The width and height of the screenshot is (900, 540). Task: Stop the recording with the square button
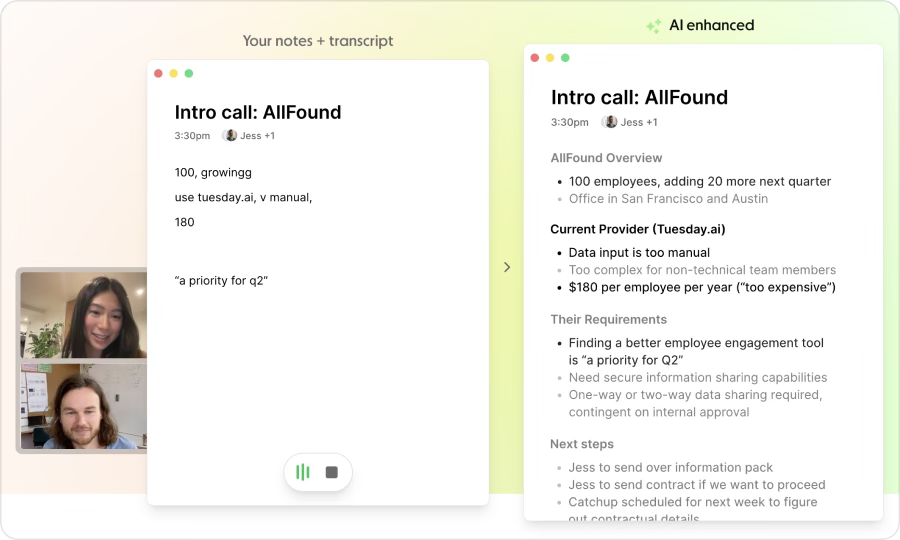coord(332,472)
